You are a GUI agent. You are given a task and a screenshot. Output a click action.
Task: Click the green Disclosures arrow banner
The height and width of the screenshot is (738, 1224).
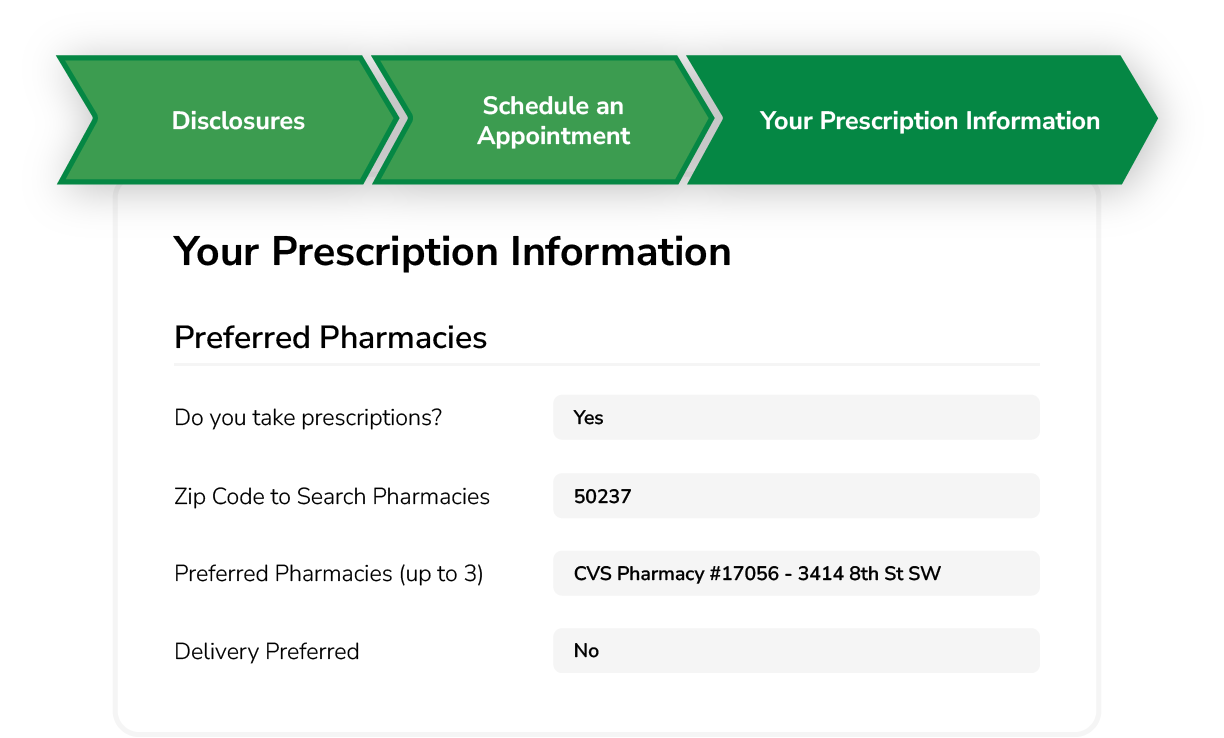pos(238,120)
